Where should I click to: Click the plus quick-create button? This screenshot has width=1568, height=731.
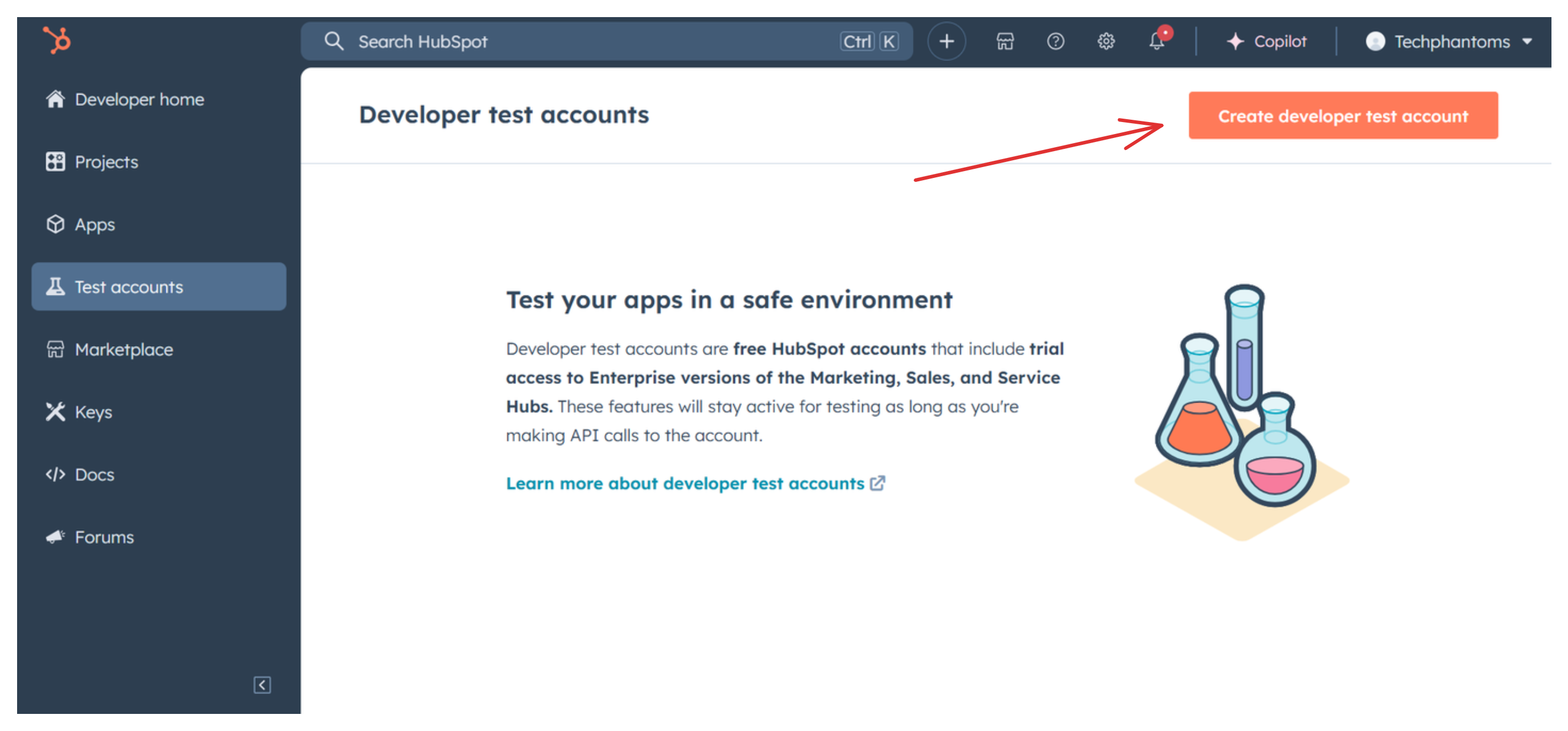pos(946,42)
